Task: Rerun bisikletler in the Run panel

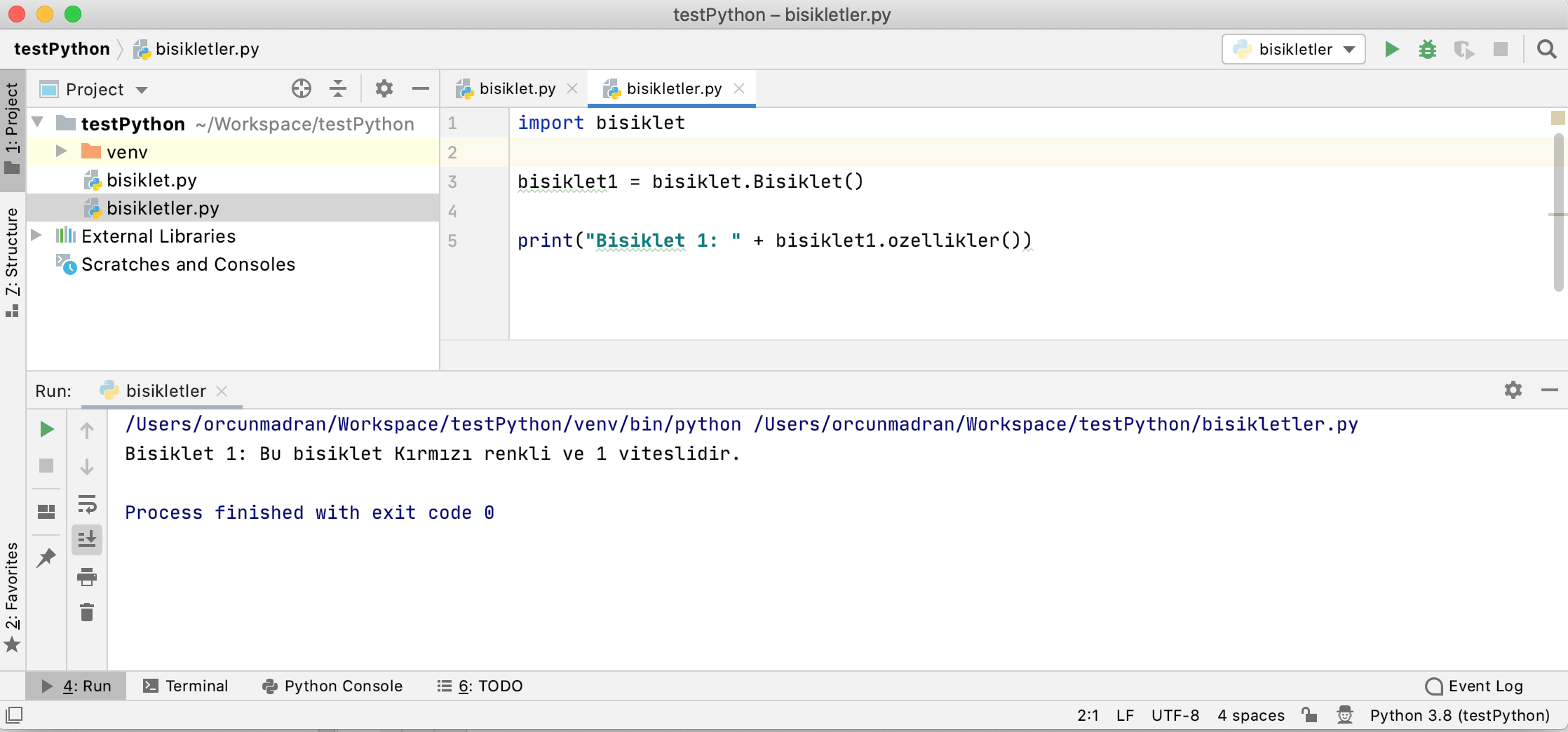Action: (47, 429)
